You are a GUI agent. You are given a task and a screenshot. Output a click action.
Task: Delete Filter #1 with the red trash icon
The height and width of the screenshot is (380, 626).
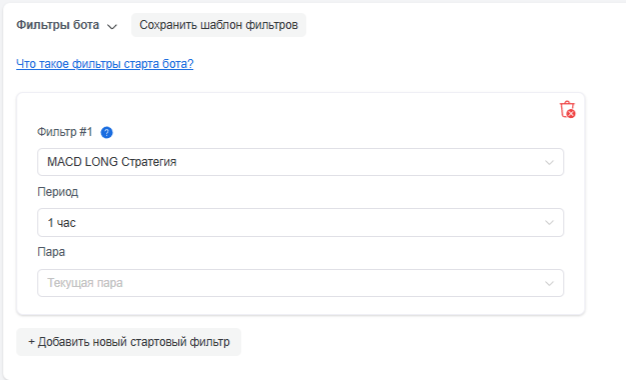tap(567, 109)
